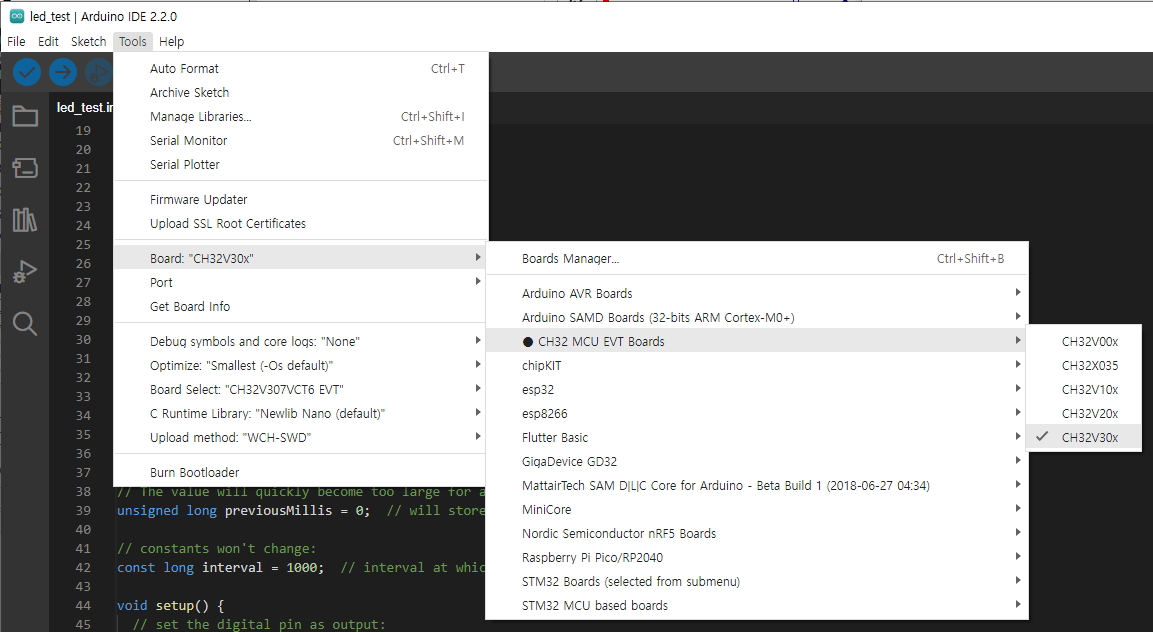Screen dimensions: 1153x632
Task: Select Firmware Updater entry
Action: tap(301, 199)
